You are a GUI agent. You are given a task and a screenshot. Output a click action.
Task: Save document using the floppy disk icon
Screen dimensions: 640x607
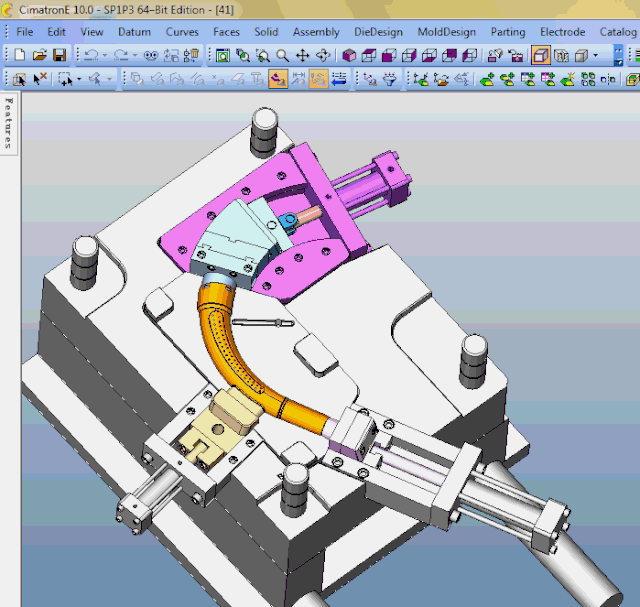(59, 55)
